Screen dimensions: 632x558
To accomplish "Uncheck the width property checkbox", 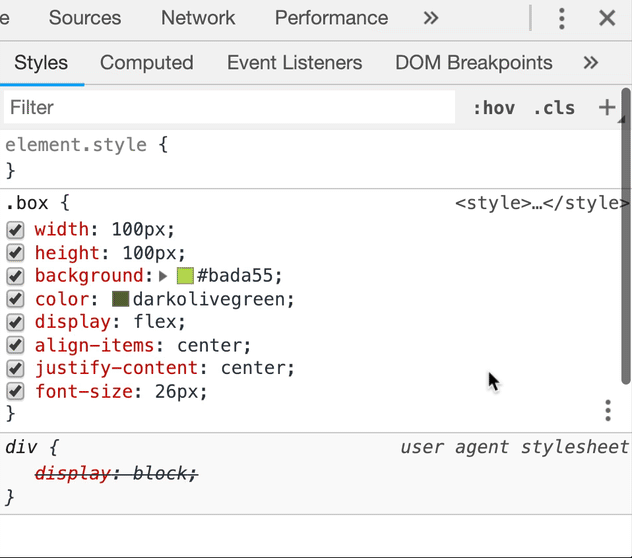I will (x=15, y=230).
